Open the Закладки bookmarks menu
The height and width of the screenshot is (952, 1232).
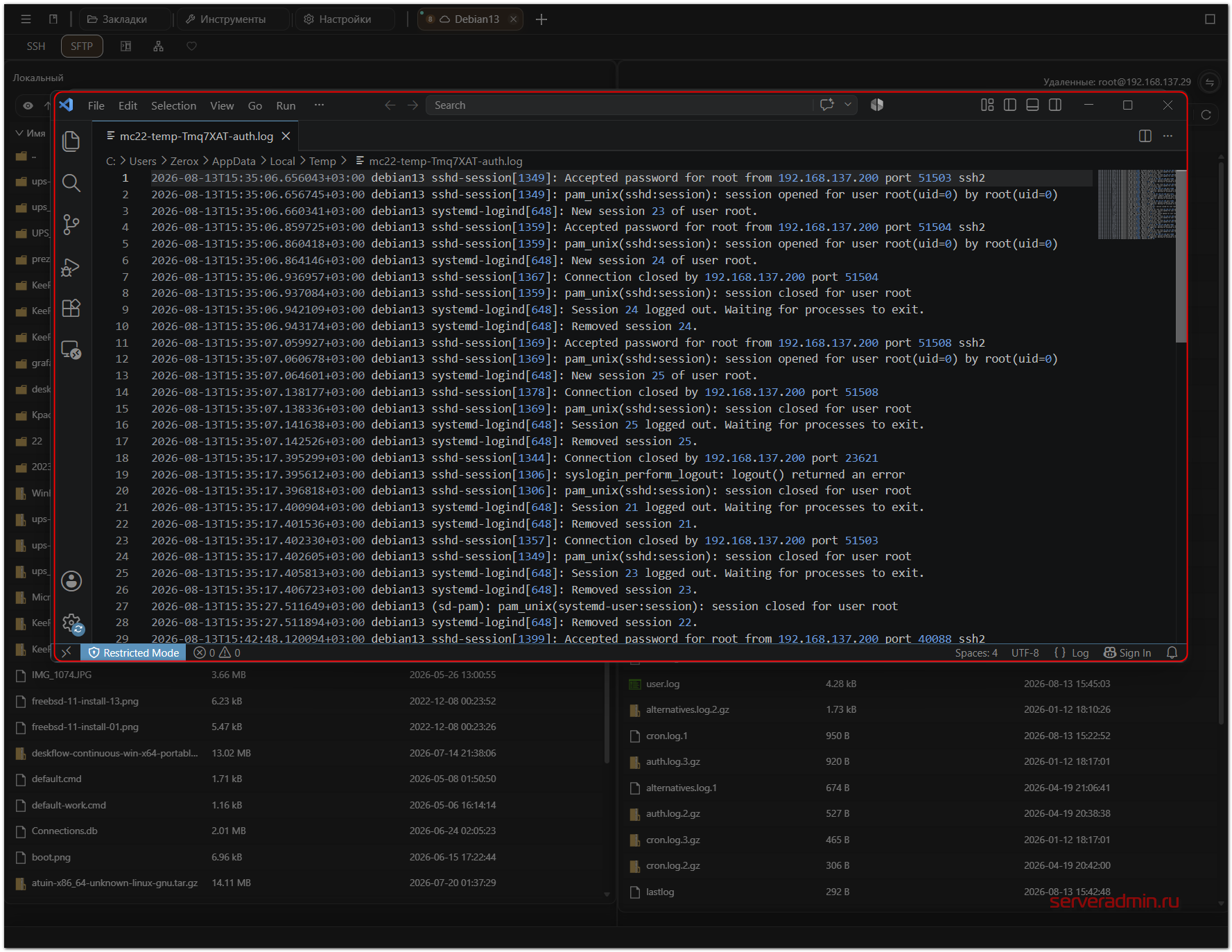point(123,19)
